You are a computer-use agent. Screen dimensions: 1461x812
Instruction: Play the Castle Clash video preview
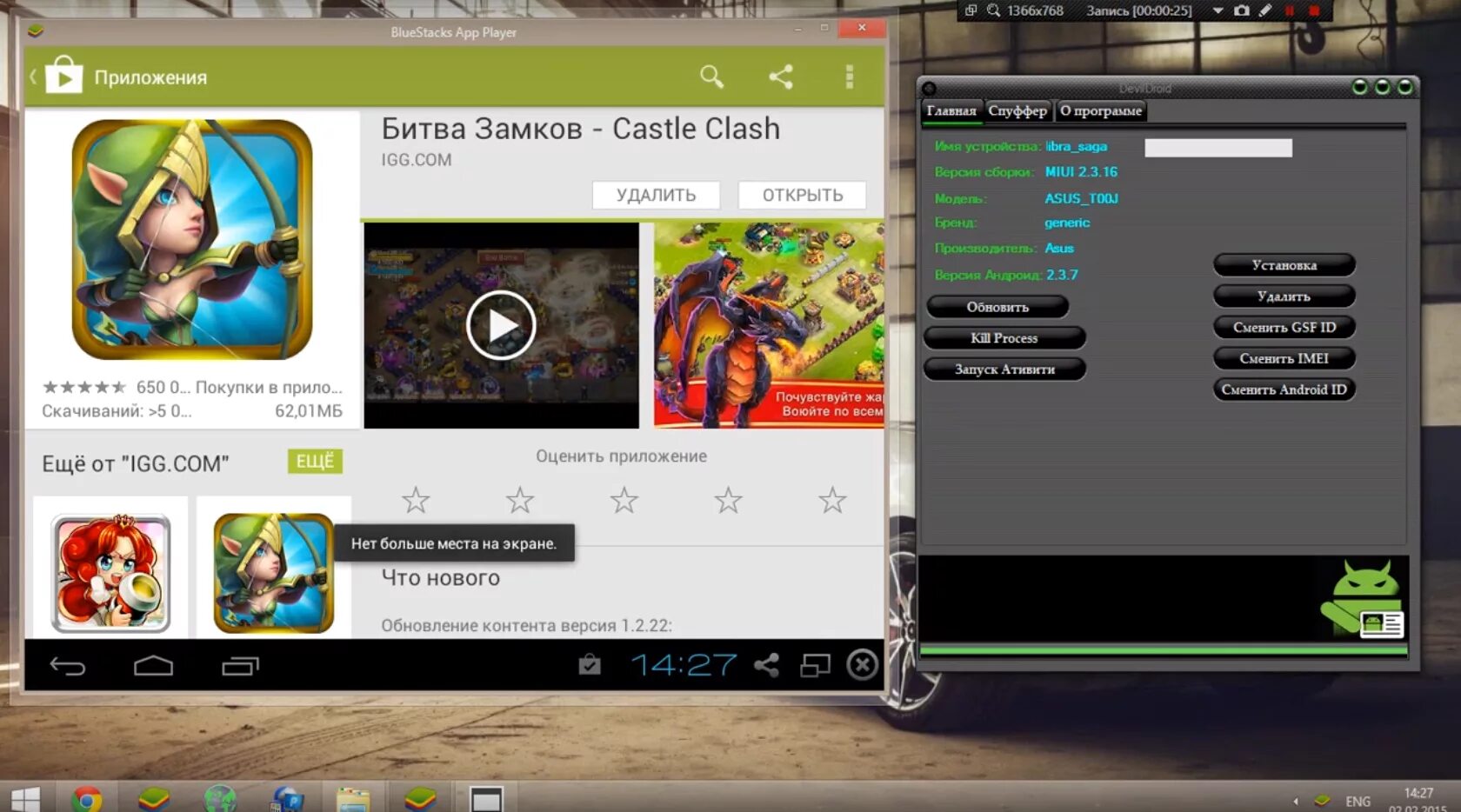(501, 325)
